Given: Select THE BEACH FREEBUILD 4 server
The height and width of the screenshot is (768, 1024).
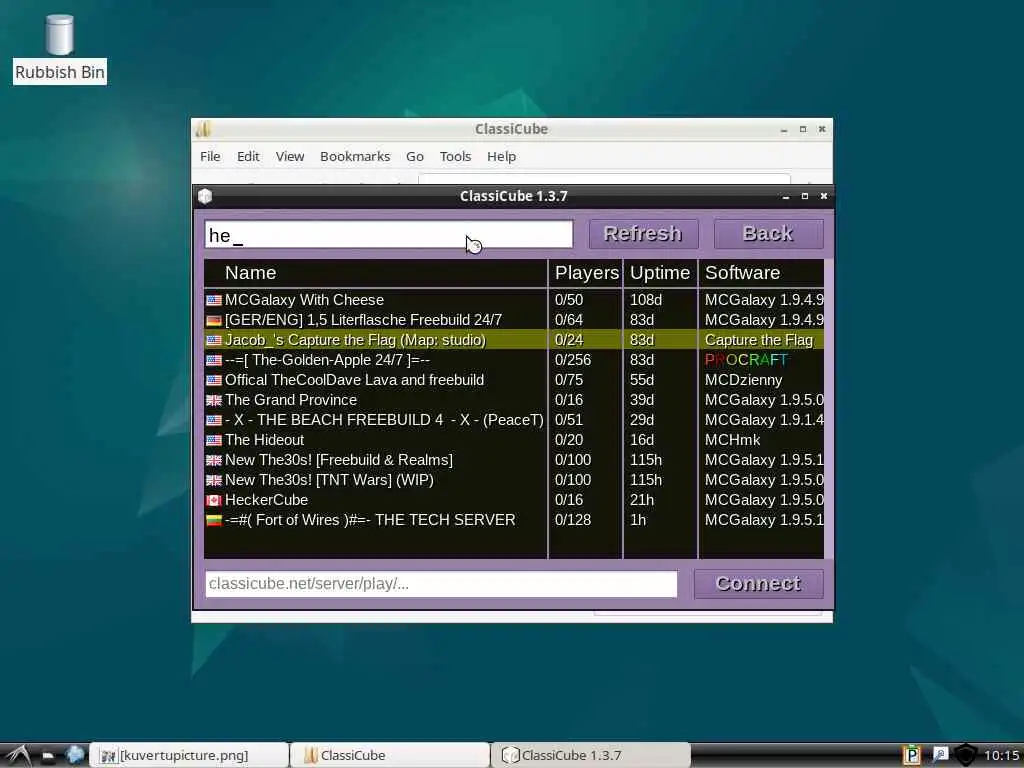Looking at the screenshot, I should click(514, 420).
